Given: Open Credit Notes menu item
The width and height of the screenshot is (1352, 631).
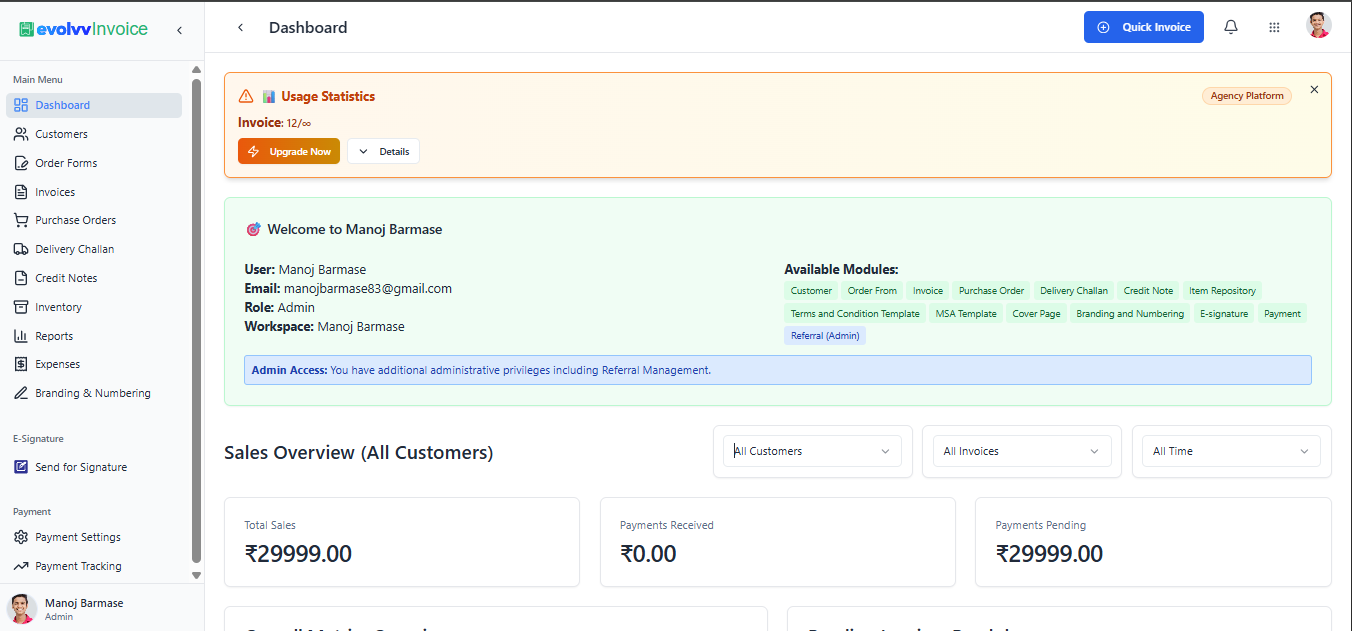Looking at the screenshot, I should [94, 278].
